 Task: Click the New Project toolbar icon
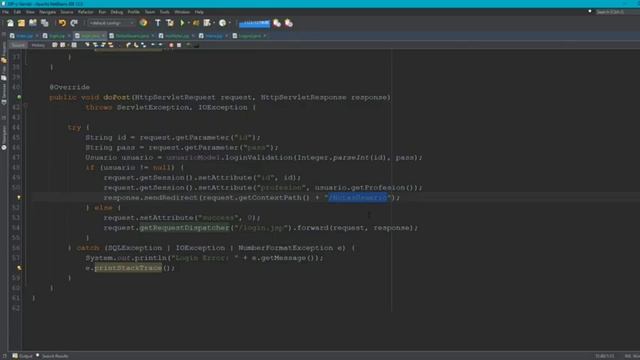[21, 23]
